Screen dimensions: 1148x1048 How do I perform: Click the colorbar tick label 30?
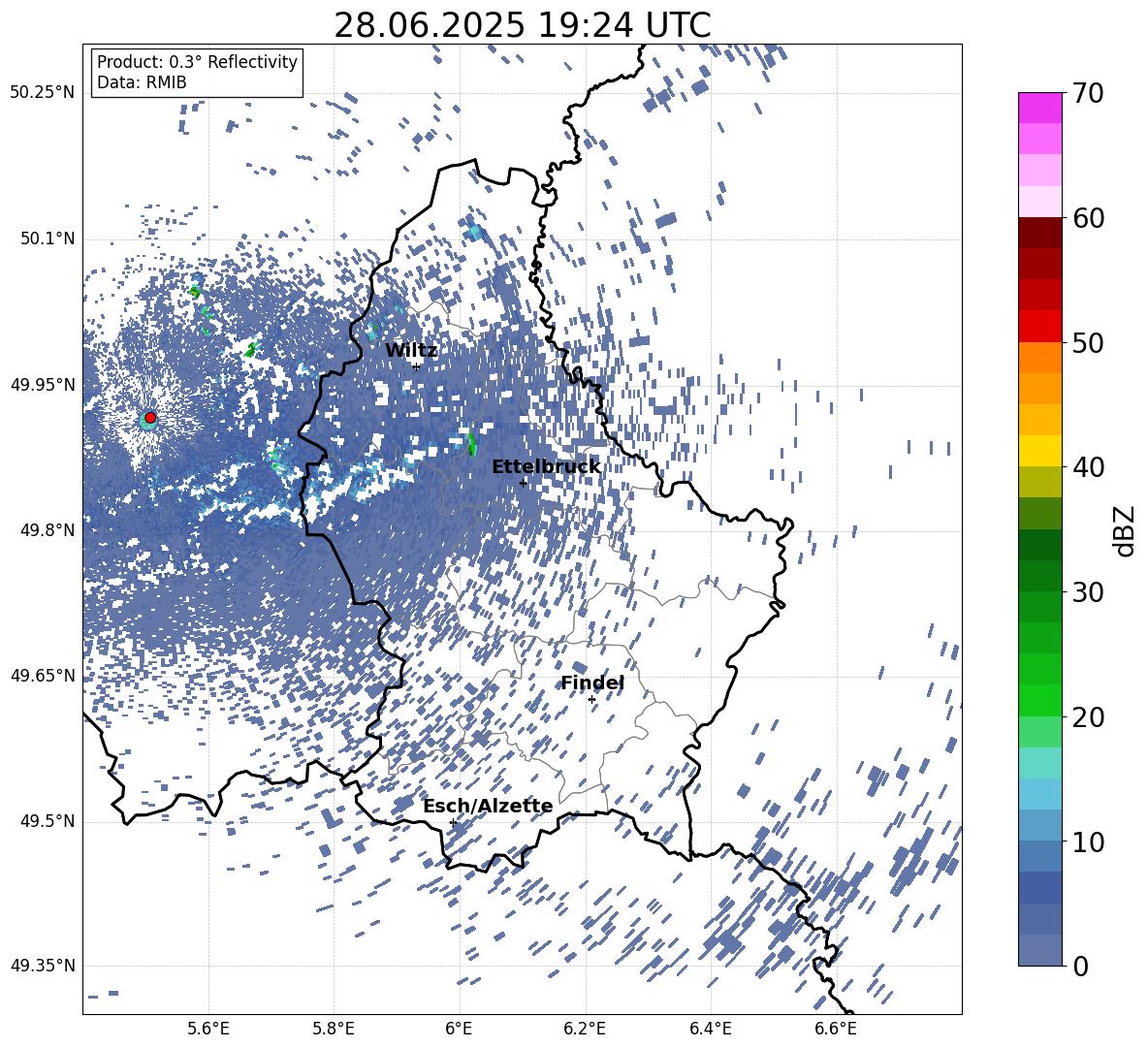[x=1088, y=592]
